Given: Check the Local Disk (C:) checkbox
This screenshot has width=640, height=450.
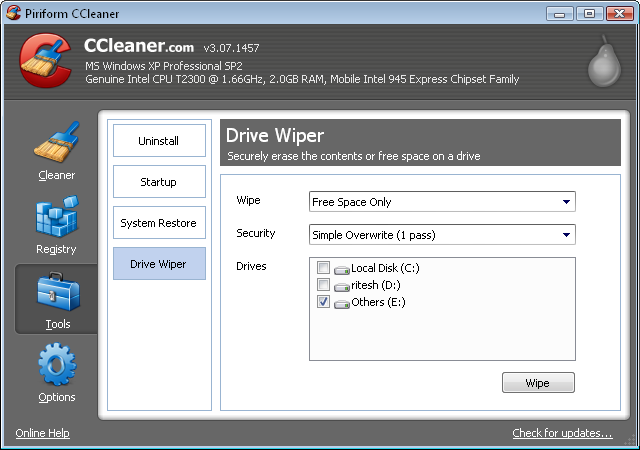Looking at the screenshot, I should [323, 267].
